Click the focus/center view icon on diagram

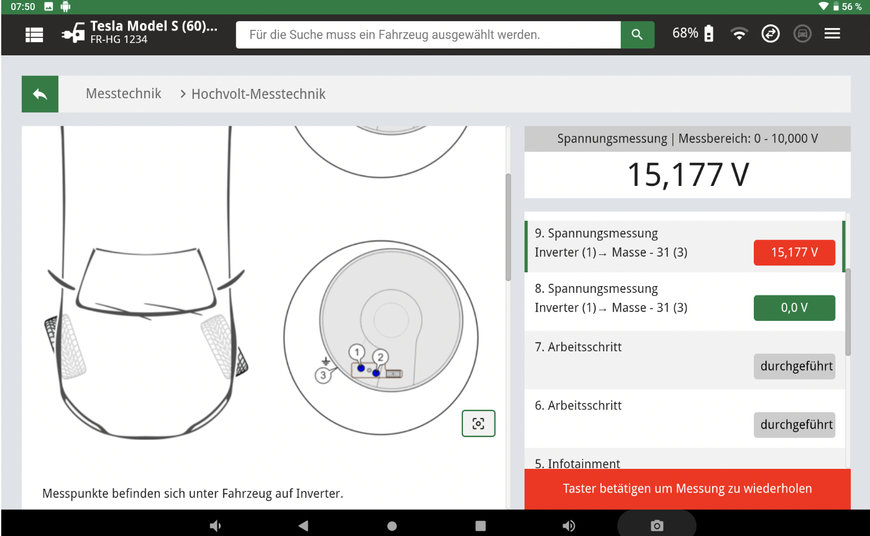pos(478,424)
